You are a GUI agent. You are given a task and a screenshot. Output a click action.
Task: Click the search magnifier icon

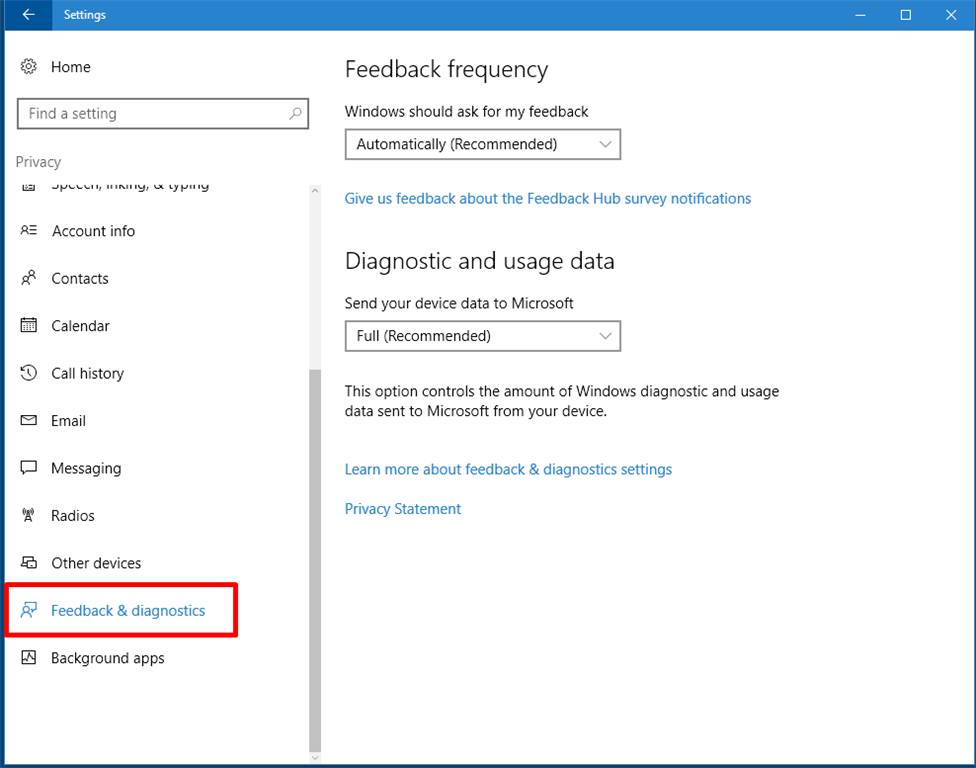tap(295, 114)
